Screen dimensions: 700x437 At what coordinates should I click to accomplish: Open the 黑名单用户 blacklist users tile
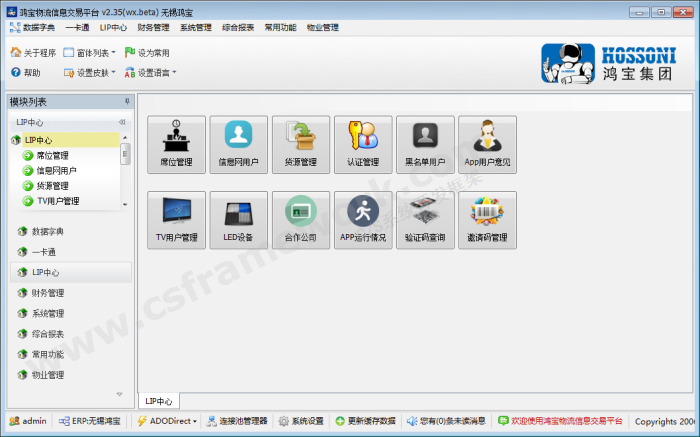(425, 145)
